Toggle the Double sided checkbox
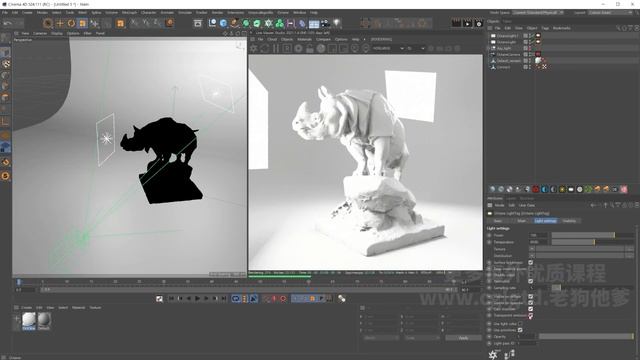 tap(531, 275)
